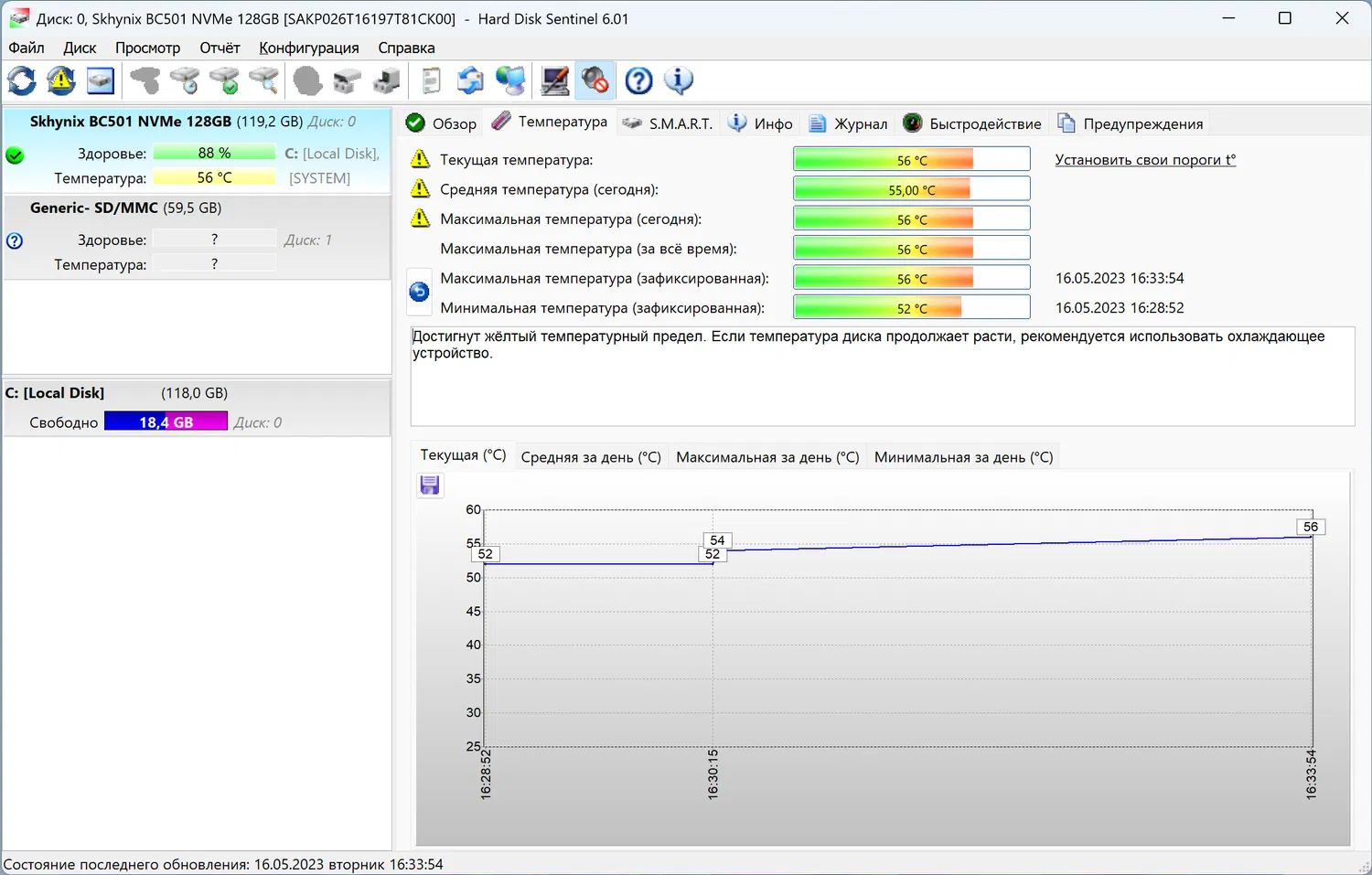
Task: Click the blue-framed disk drive toolbar icon
Action: click(x=101, y=81)
